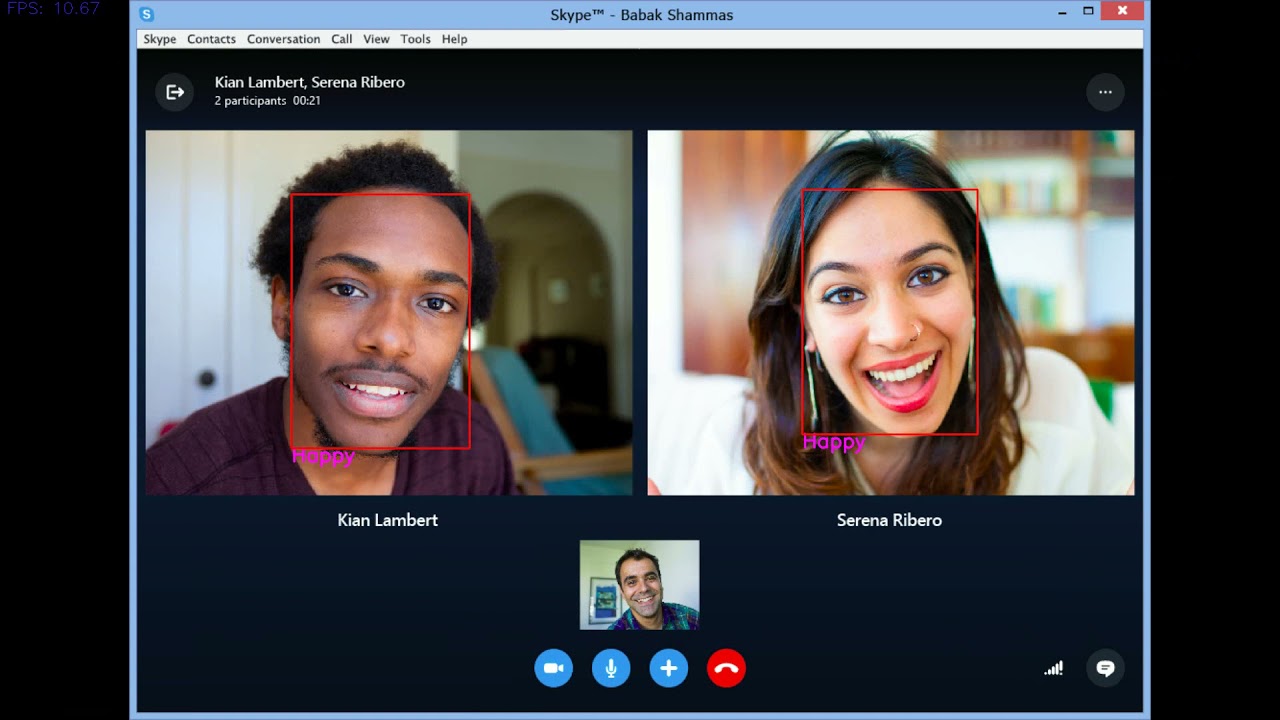The width and height of the screenshot is (1280, 720).
Task: Mute the microphone
Action: 611,668
